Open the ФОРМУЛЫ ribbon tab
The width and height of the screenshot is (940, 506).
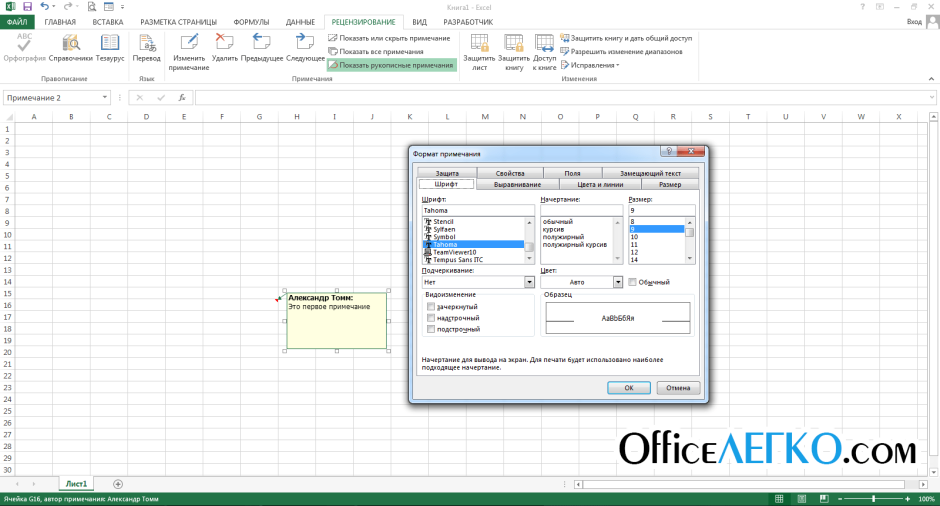tap(251, 22)
